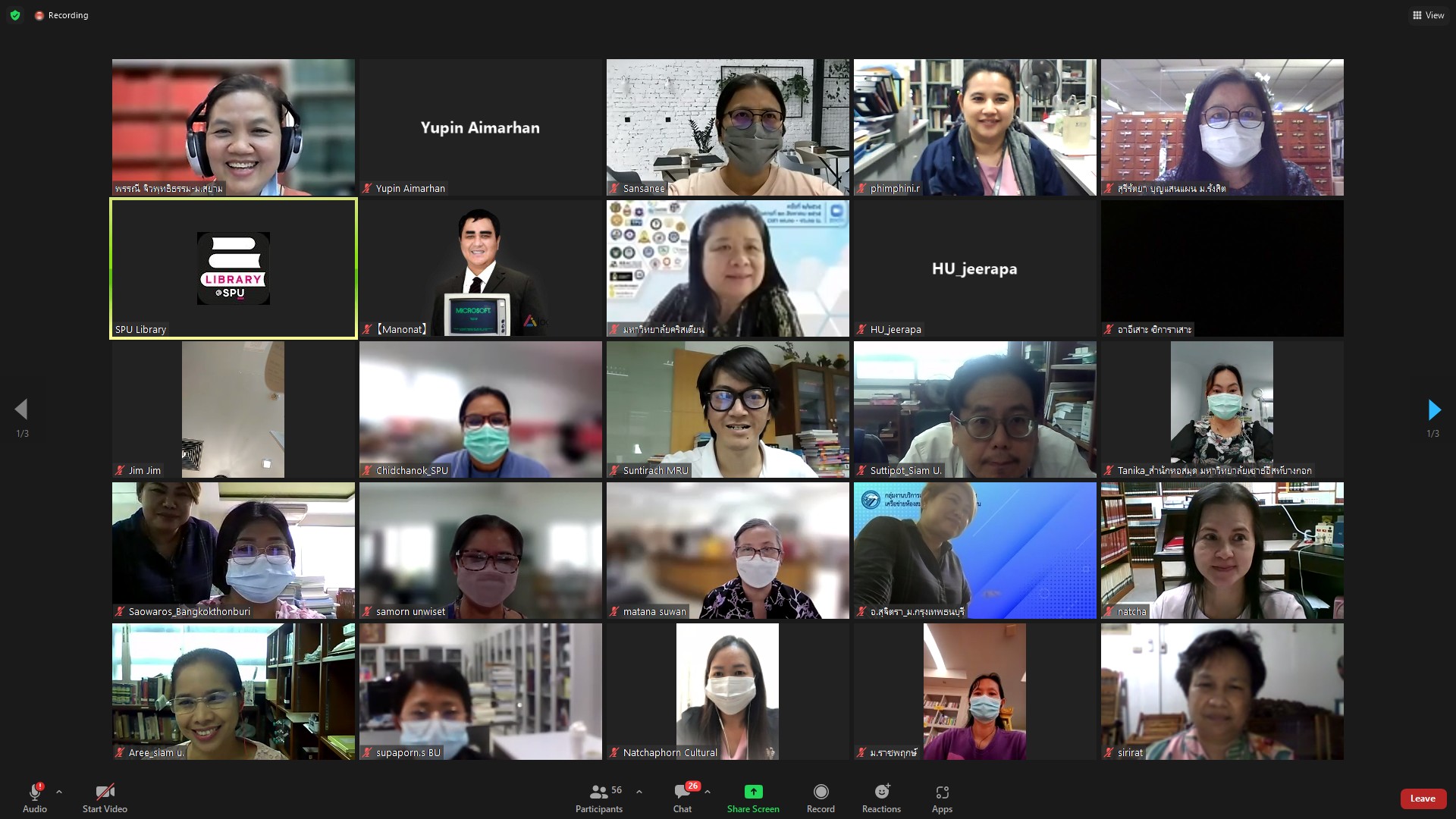Expand the Participants options caret
Viewport: 1456px width, 819px height.
click(639, 792)
